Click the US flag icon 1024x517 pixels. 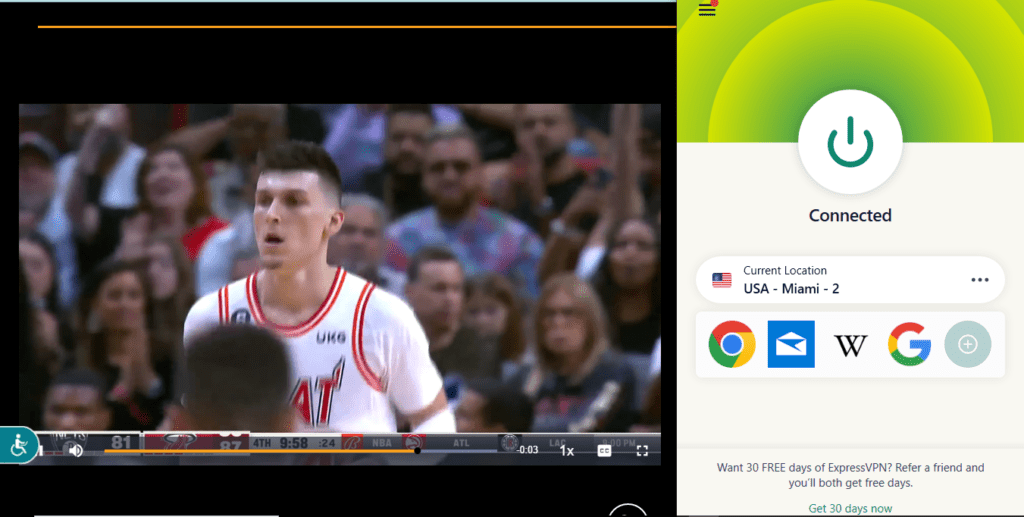click(x=721, y=280)
